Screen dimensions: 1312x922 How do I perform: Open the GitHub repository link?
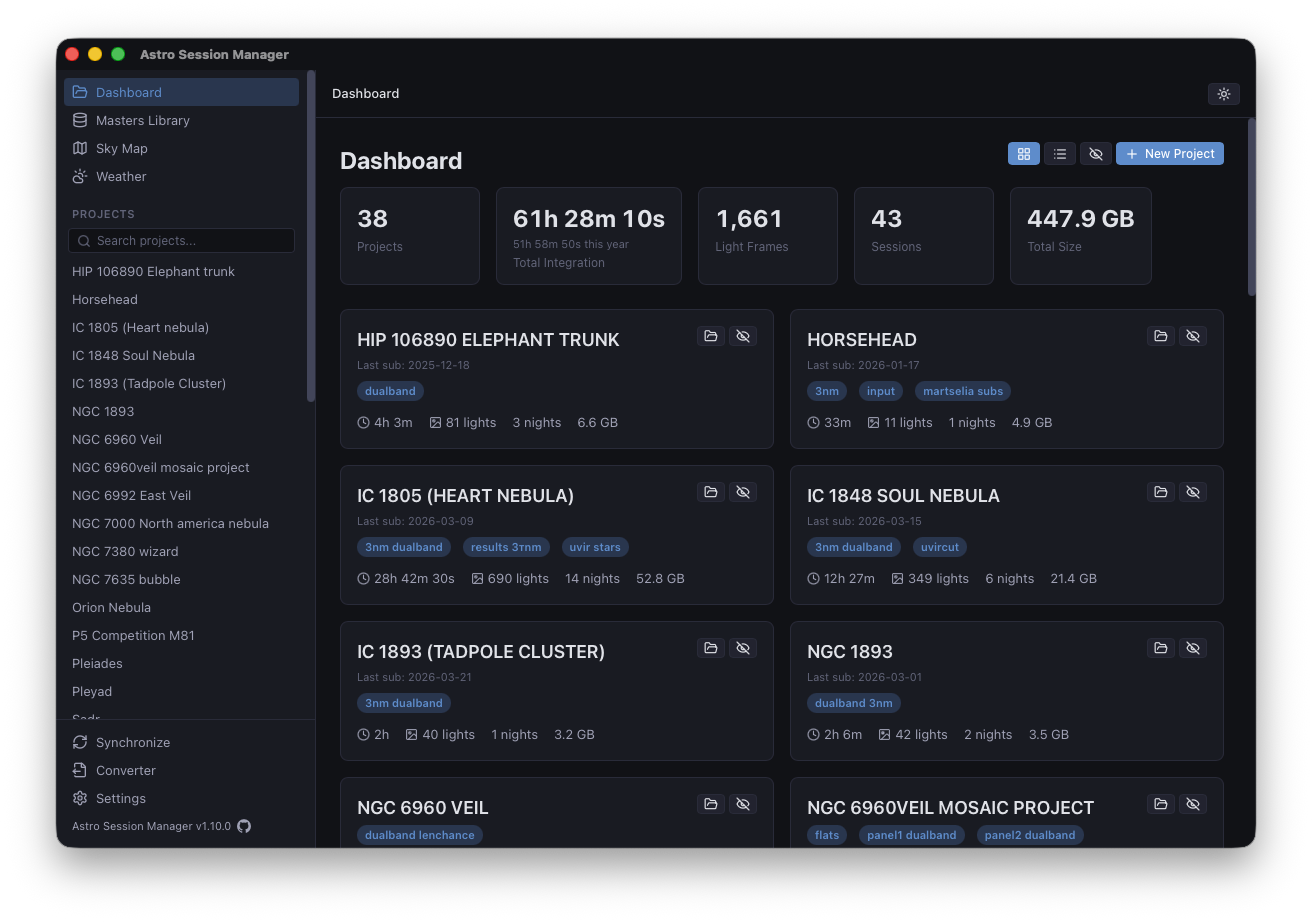pyautogui.click(x=244, y=825)
